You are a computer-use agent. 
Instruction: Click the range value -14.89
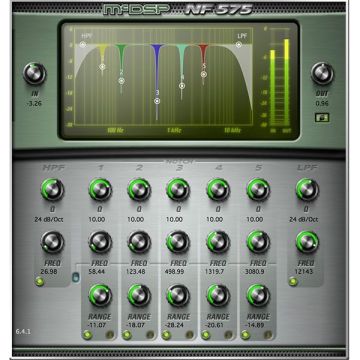[255, 324]
